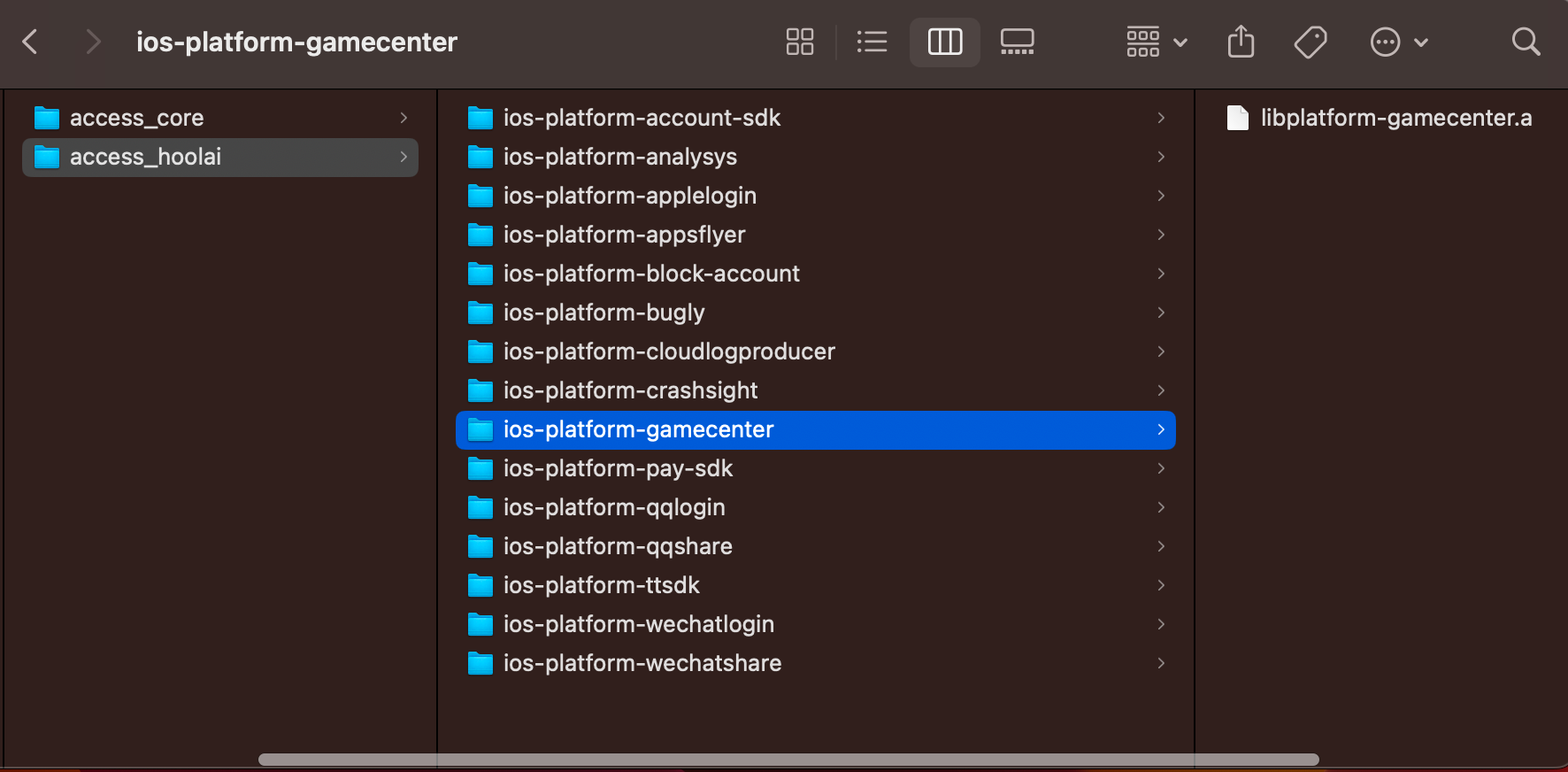Switch to icon grid view
Screen dimensions: 1568x772
pyautogui.click(x=800, y=42)
